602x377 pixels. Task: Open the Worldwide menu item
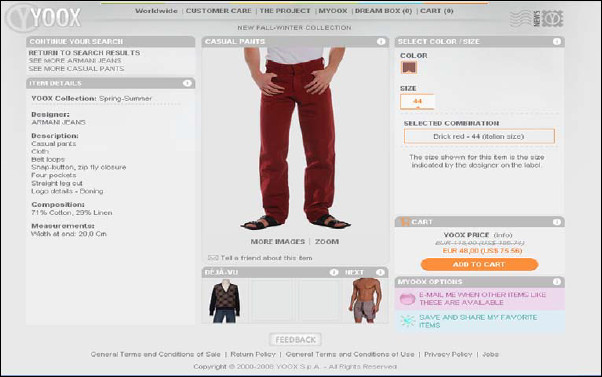pyautogui.click(x=156, y=11)
